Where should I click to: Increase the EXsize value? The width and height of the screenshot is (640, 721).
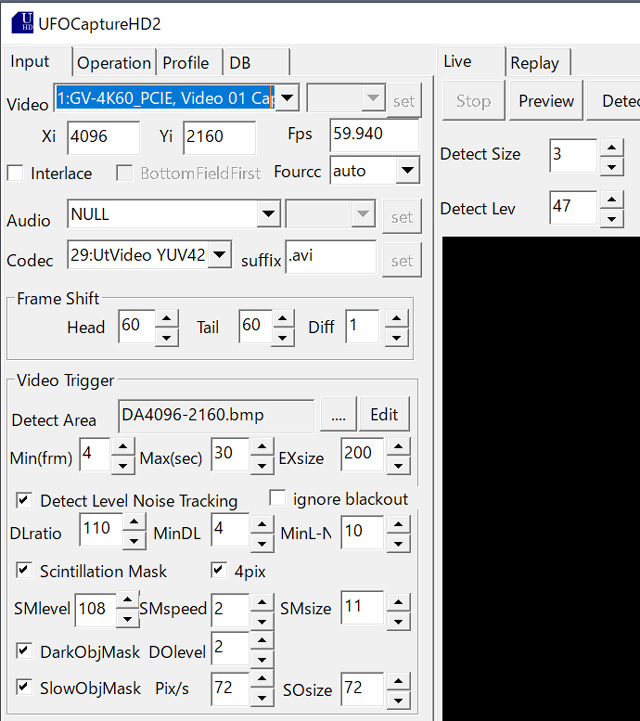coord(398,446)
